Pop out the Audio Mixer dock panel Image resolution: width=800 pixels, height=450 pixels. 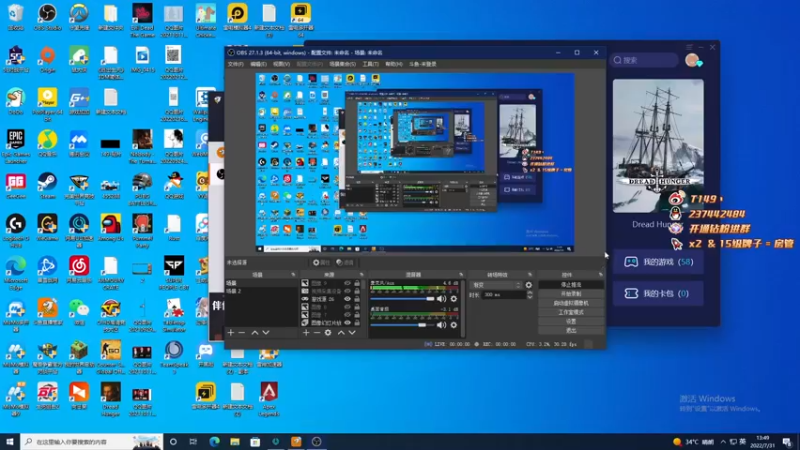point(461,274)
